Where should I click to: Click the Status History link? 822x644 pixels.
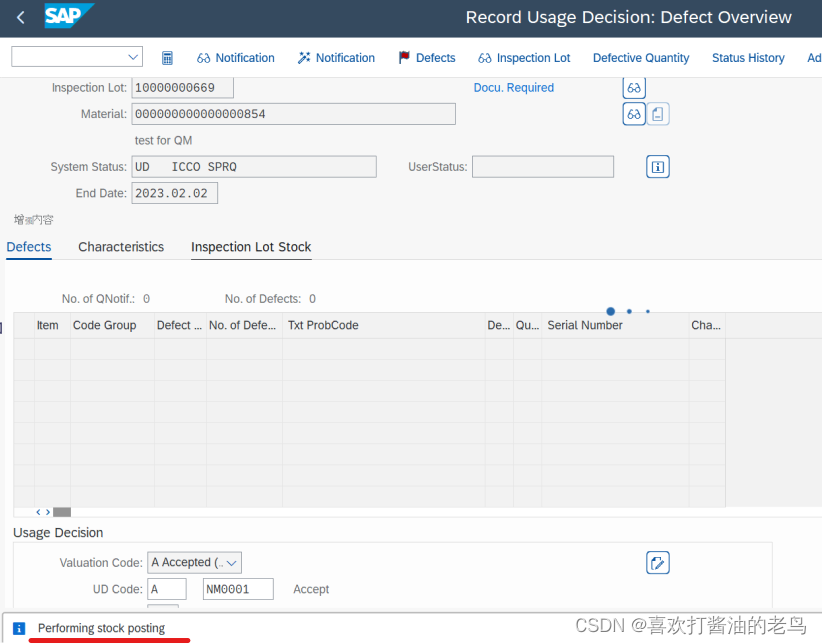click(748, 57)
